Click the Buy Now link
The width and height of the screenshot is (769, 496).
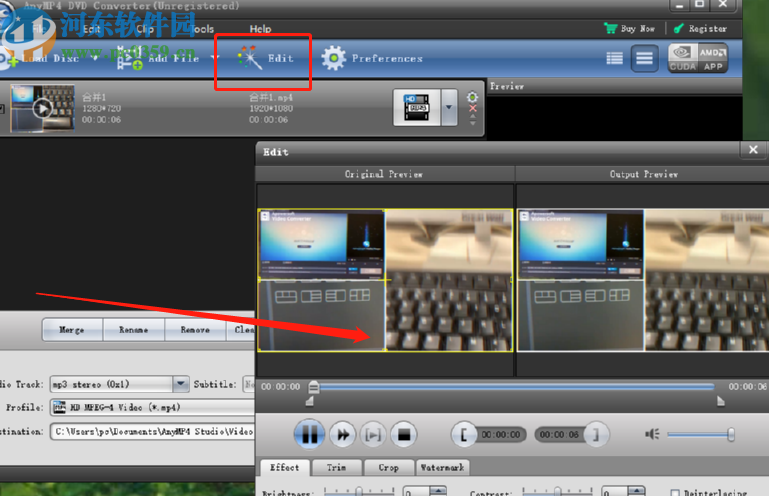pos(638,28)
